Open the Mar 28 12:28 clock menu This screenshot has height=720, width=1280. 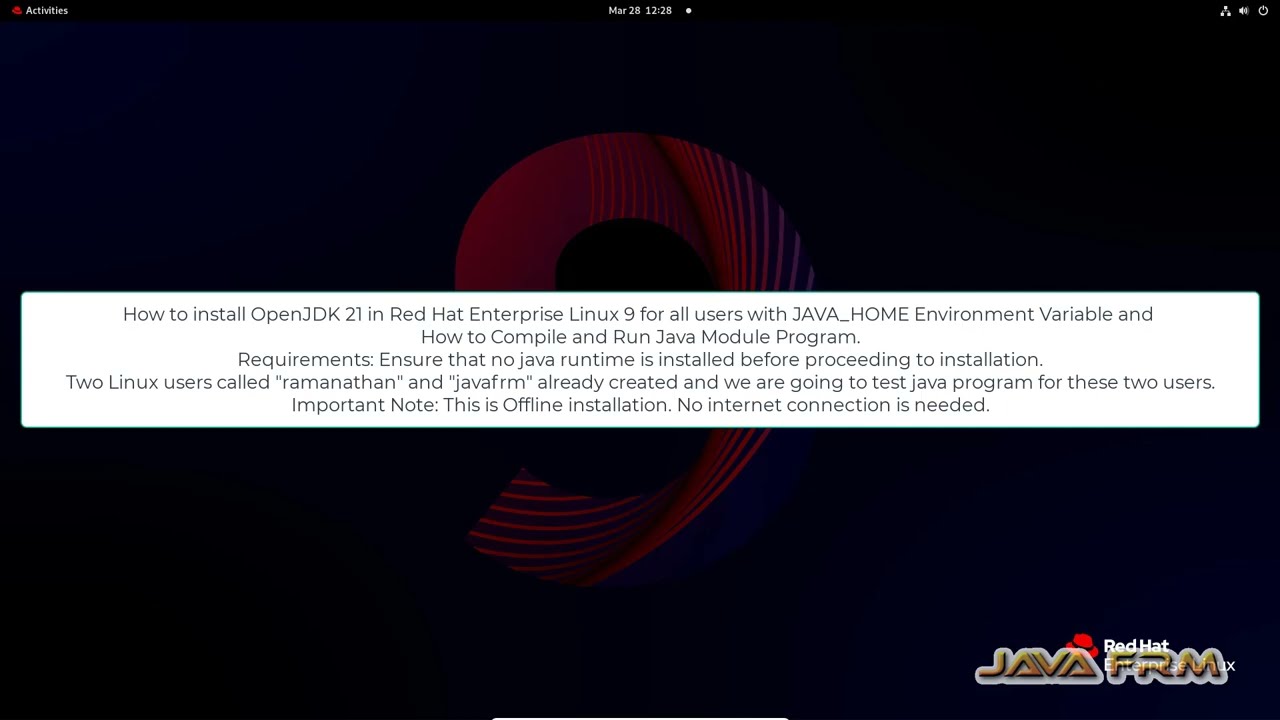pyautogui.click(x=640, y=10)
